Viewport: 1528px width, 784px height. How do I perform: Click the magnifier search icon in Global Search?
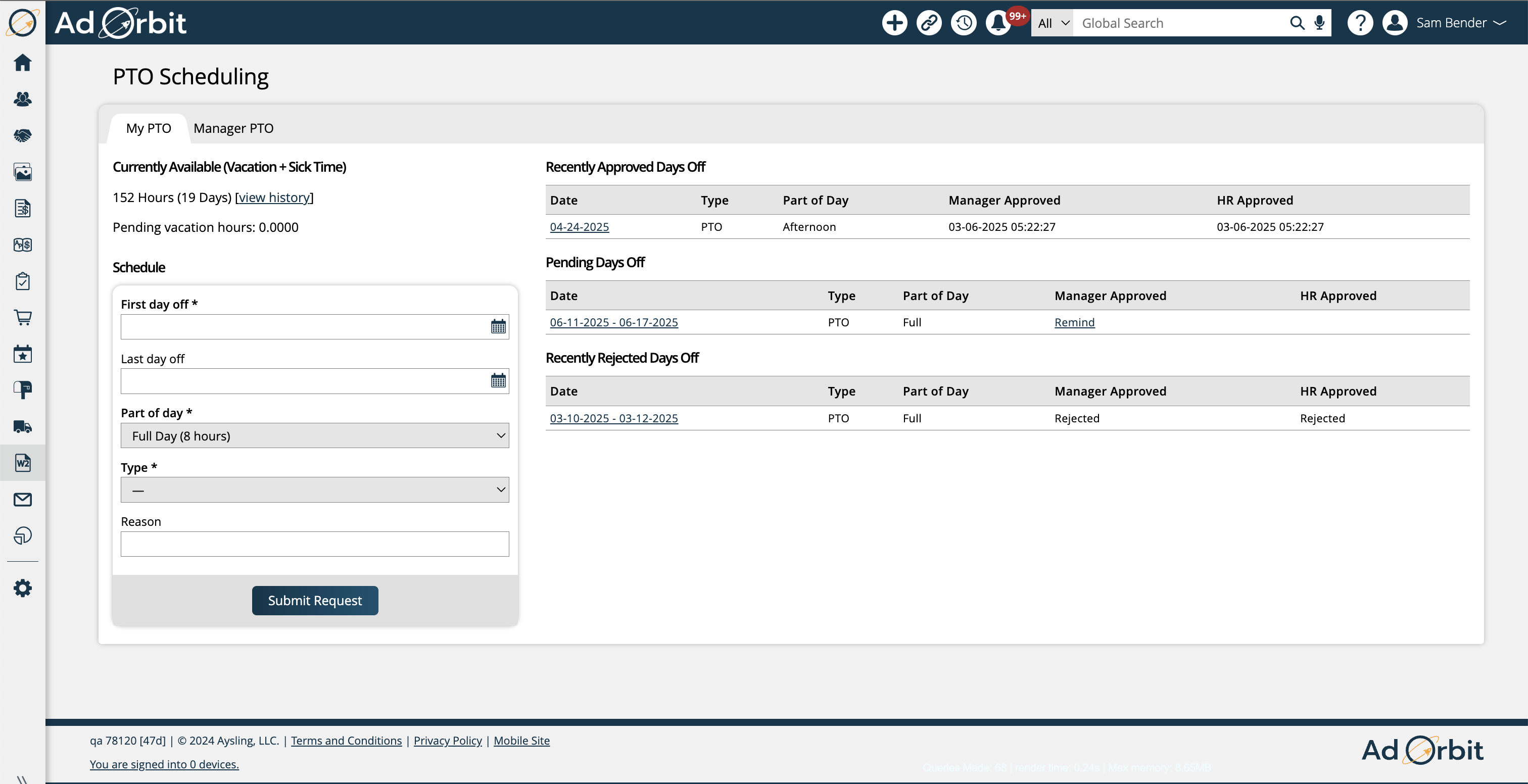(1297, 23)
